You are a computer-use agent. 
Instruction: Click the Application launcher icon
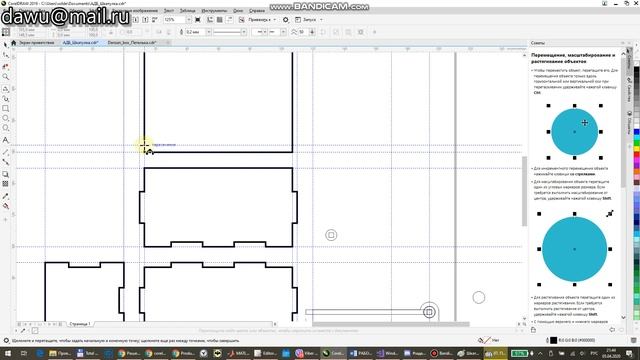[x=298, y=19]
